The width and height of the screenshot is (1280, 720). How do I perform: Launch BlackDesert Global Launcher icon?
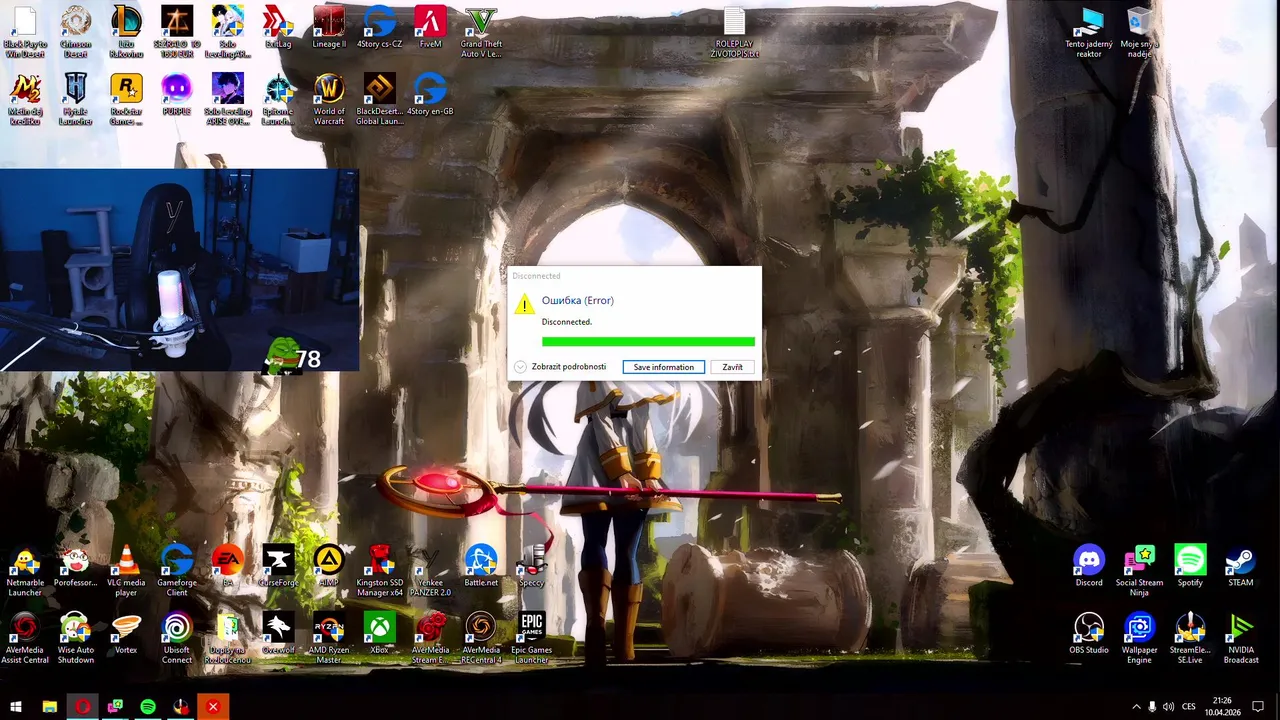tap(380, 99)
